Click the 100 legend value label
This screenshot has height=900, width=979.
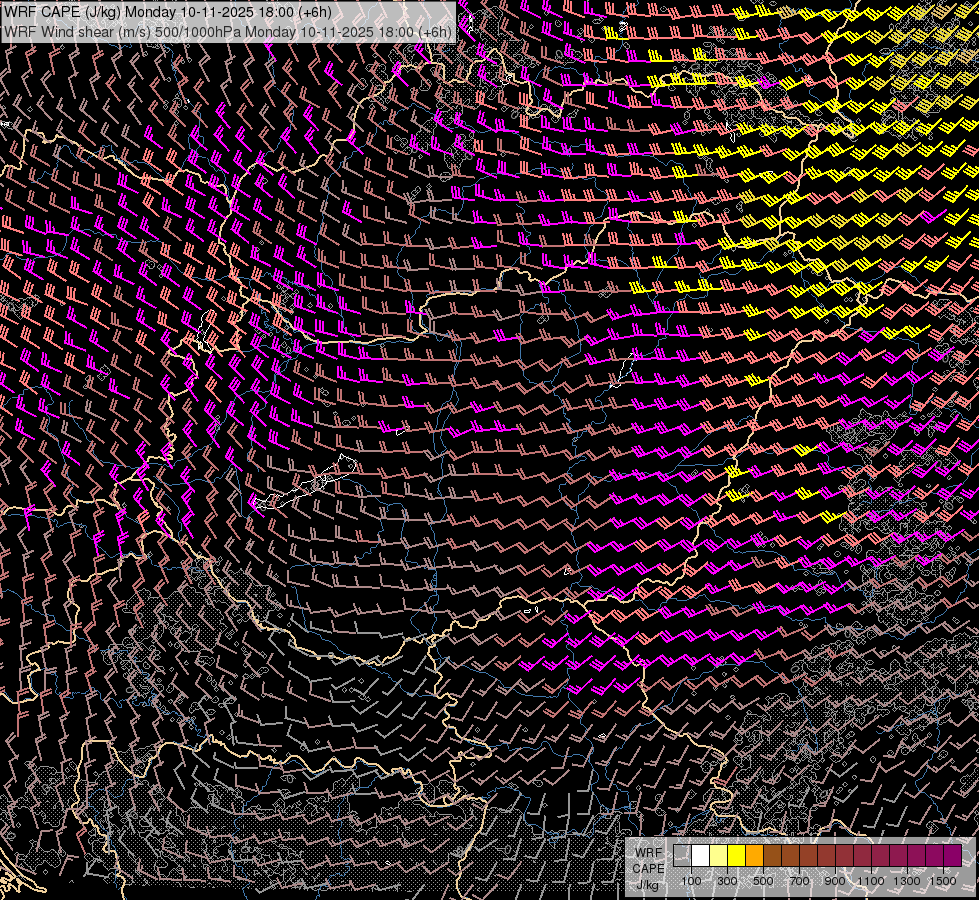click(x=691, y=881)
